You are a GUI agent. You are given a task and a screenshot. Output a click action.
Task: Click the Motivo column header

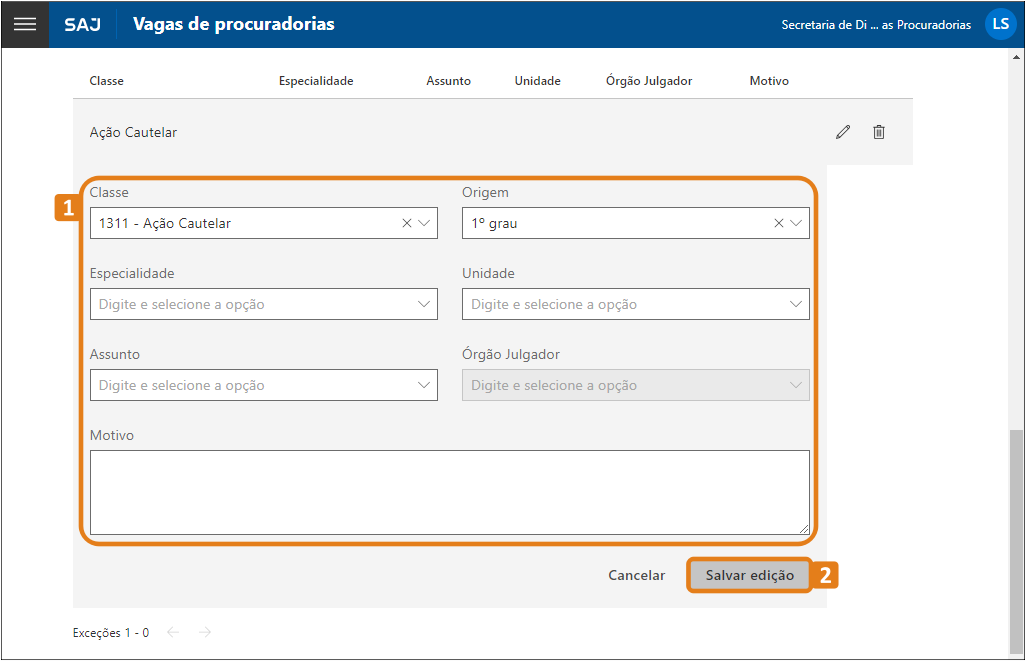click(x=769, y=81)
